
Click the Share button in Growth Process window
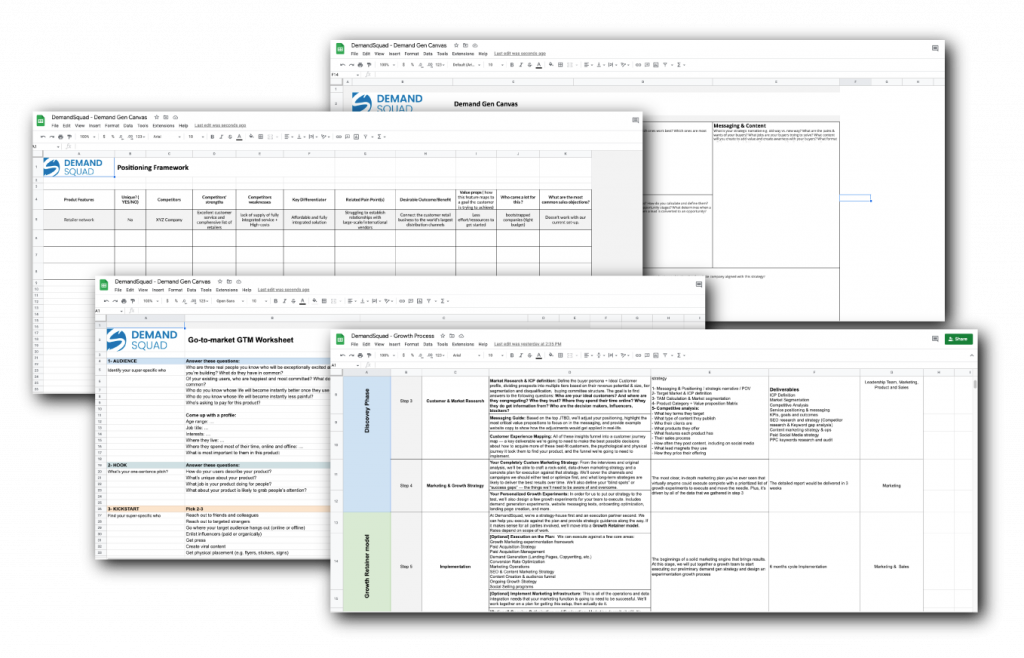(x=958, y=339)
